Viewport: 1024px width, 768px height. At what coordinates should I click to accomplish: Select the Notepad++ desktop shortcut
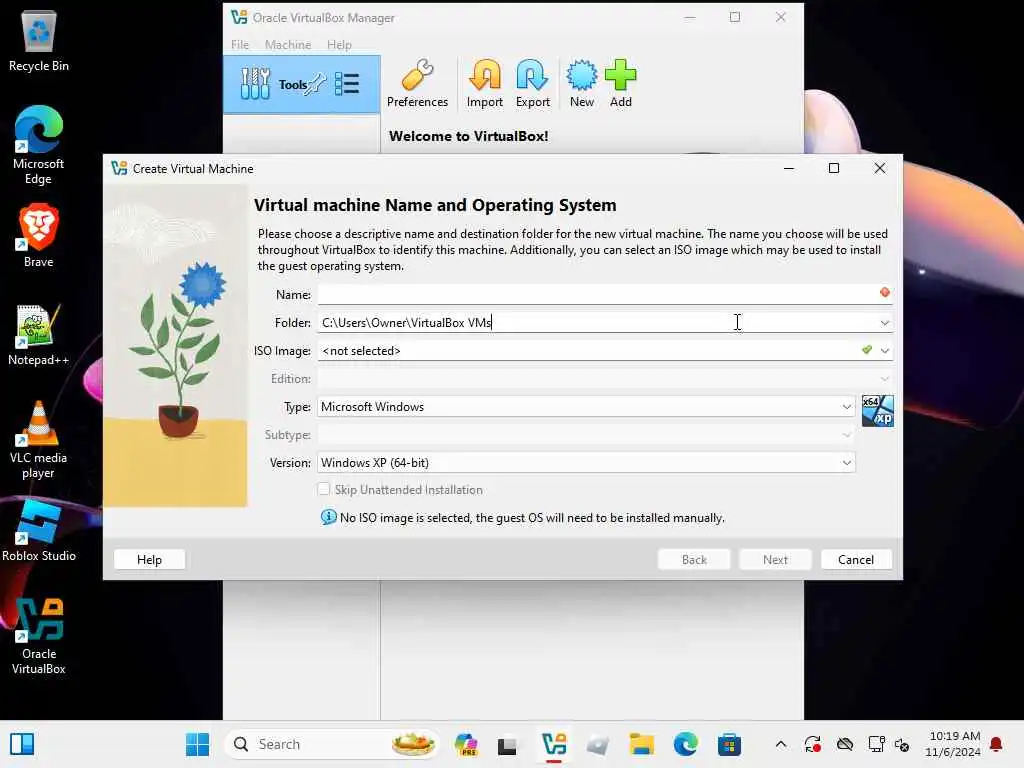39,334
